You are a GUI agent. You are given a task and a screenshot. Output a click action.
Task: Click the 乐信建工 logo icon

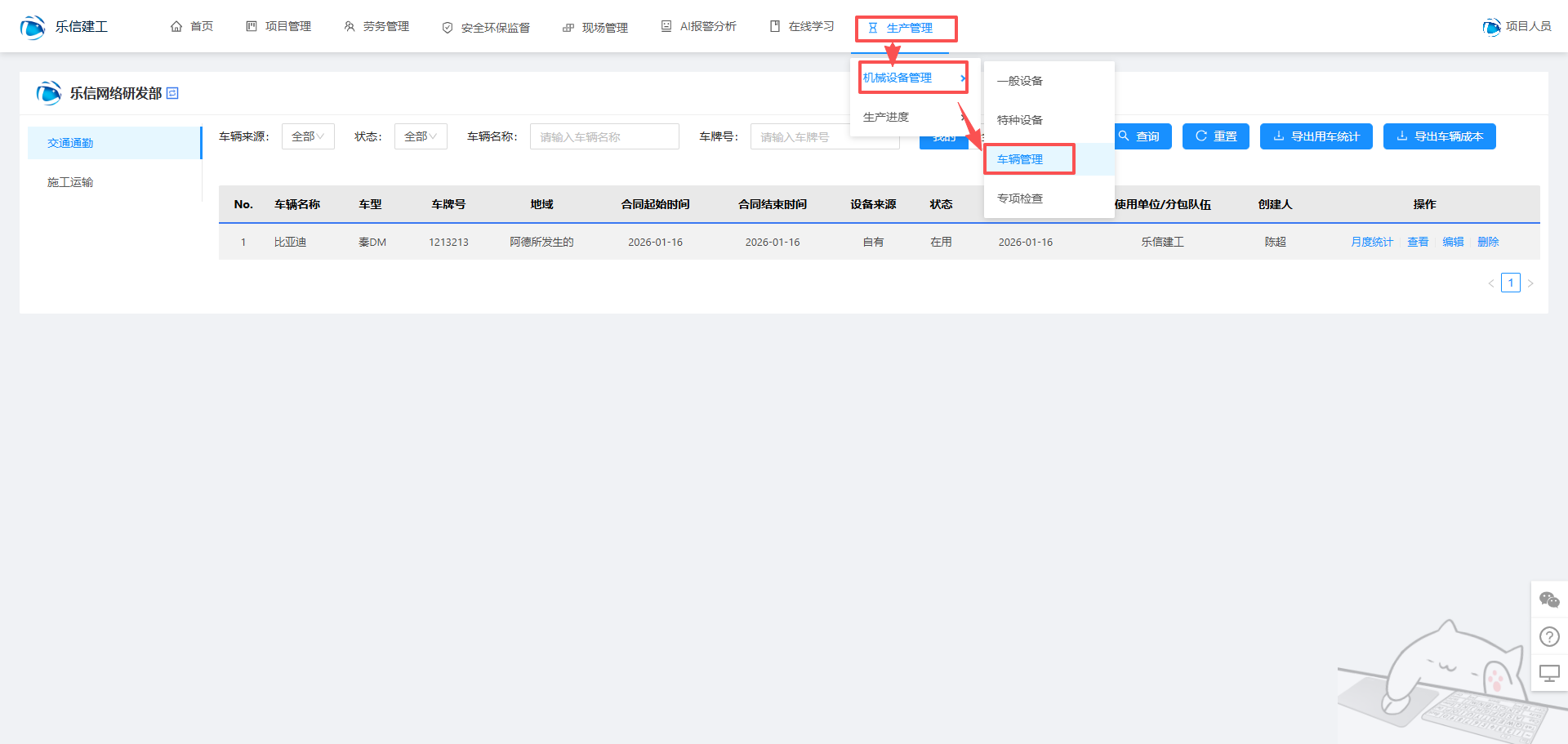tap(33, 27)
